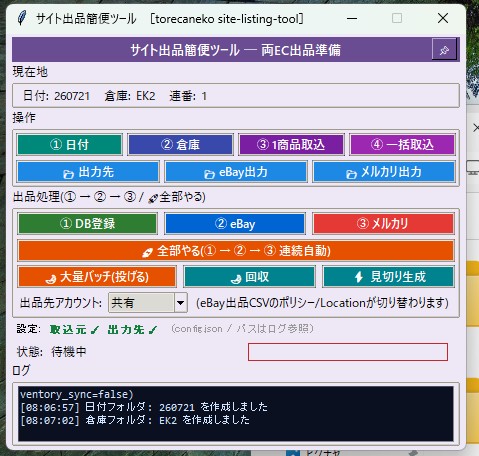
Task: Click the ① 日付 button
Action: (x=70, y=145)
